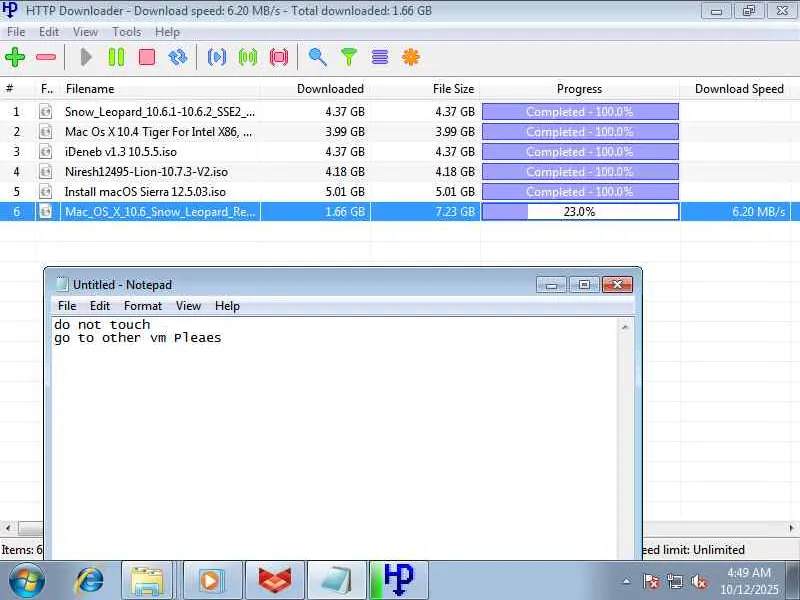The height and width of the screenshot is (600, 800).
Task: Open HTTP Downloader View menu
Action: point(85,32)
